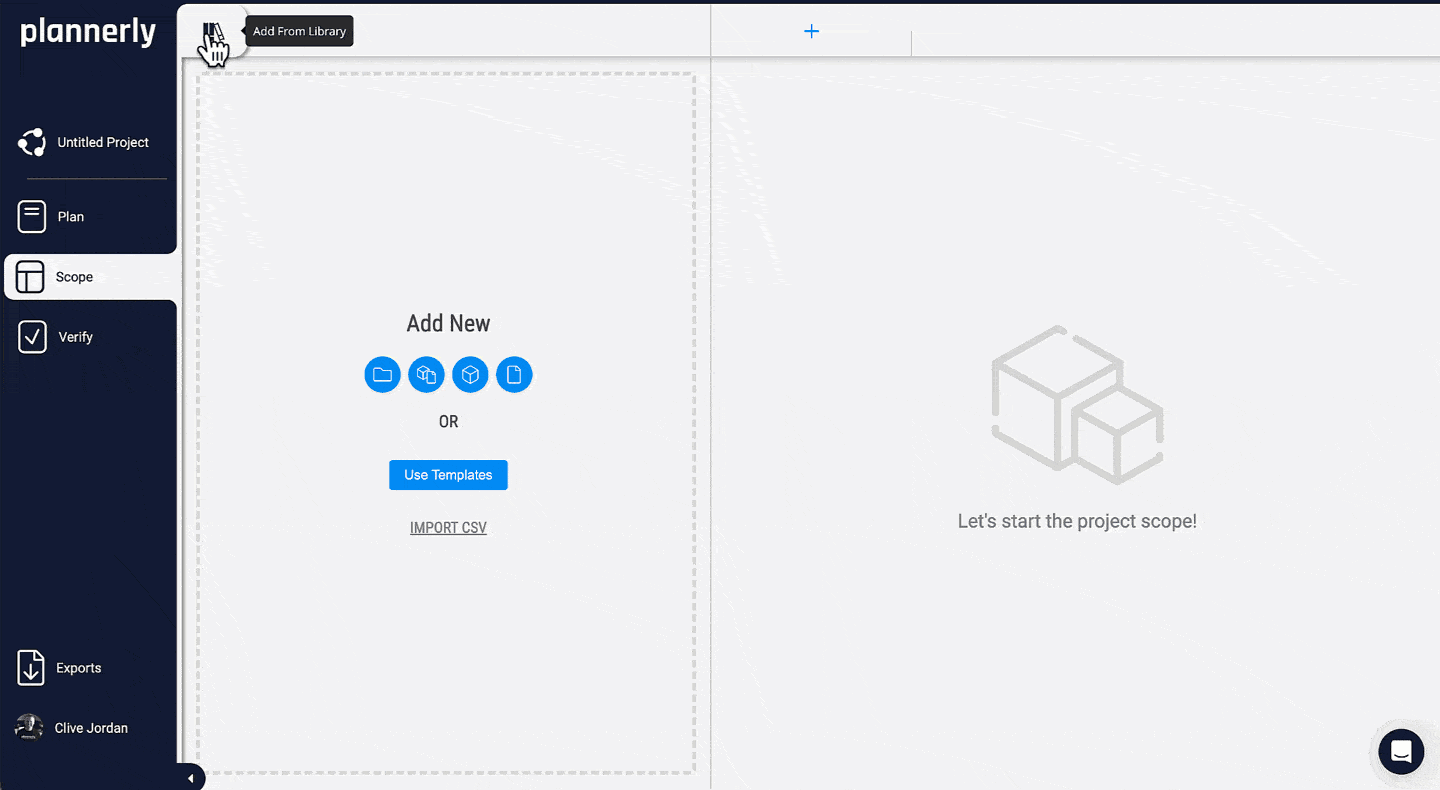
Task: Click the multiple-boxes icon under Add New
Action: coord(426,375)
